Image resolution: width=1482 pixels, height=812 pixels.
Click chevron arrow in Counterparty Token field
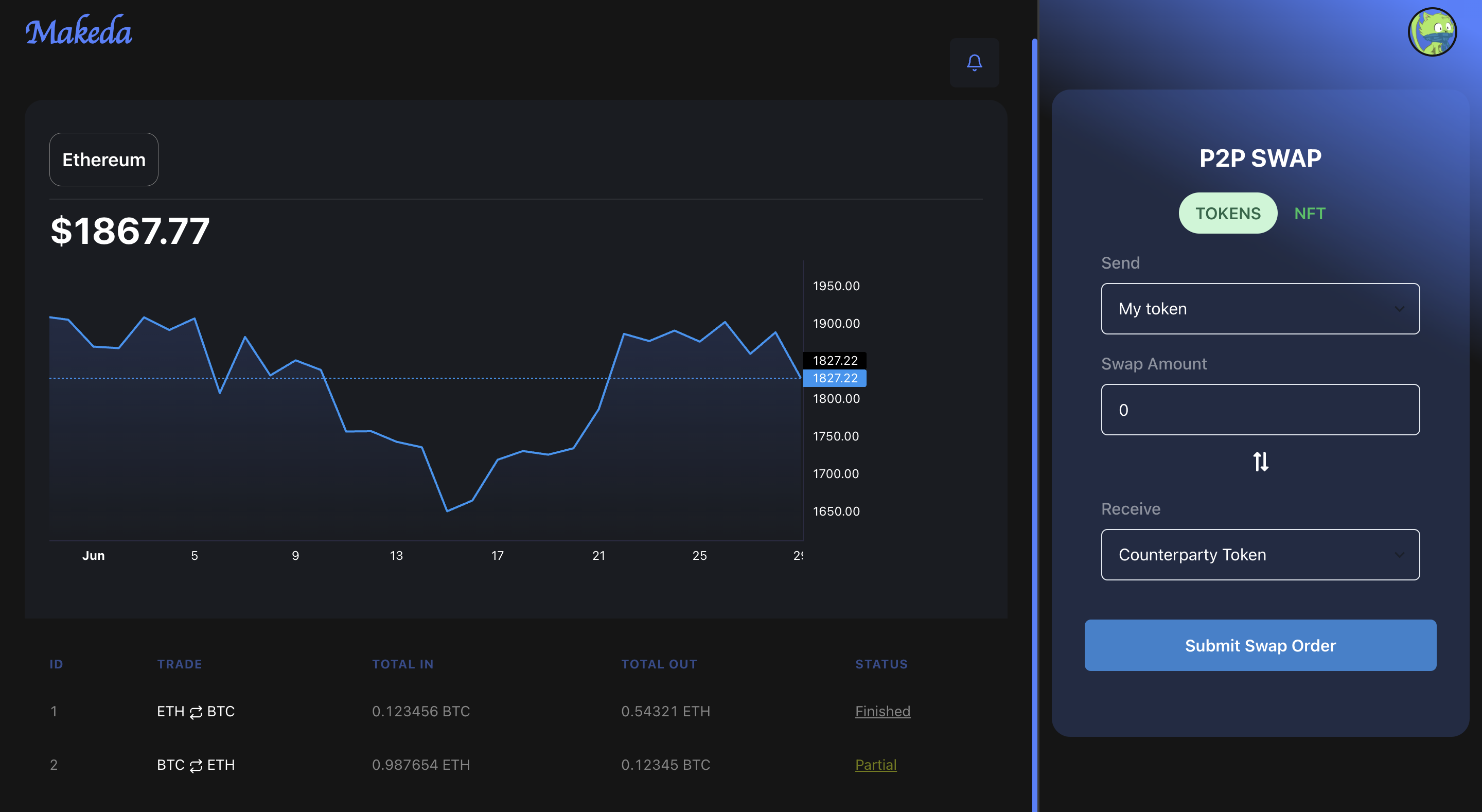tap(1399, 555)
